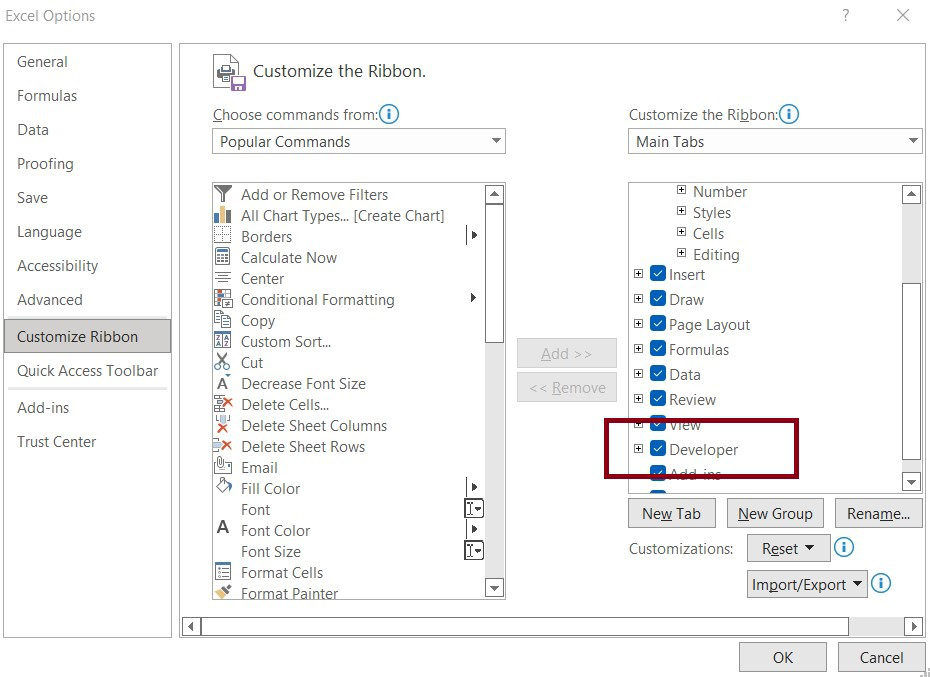Click info icon next to Reset button

click(844, 547)
